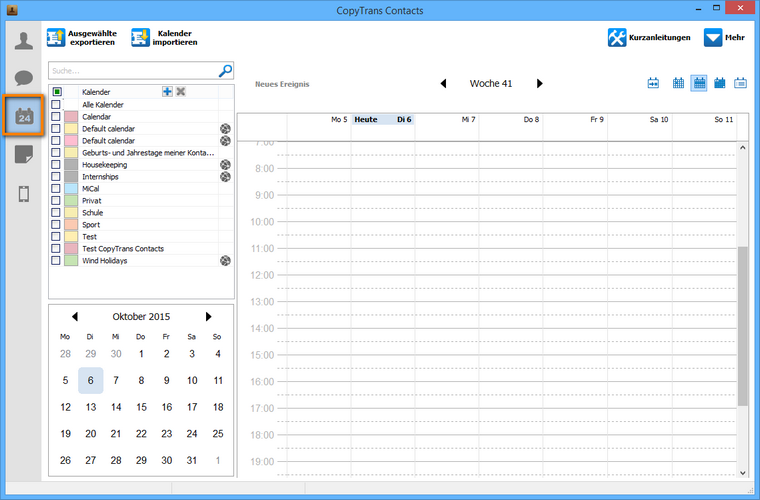
Task: Select the Wind Holidays calendar row
Action: (x=141, y=261)
